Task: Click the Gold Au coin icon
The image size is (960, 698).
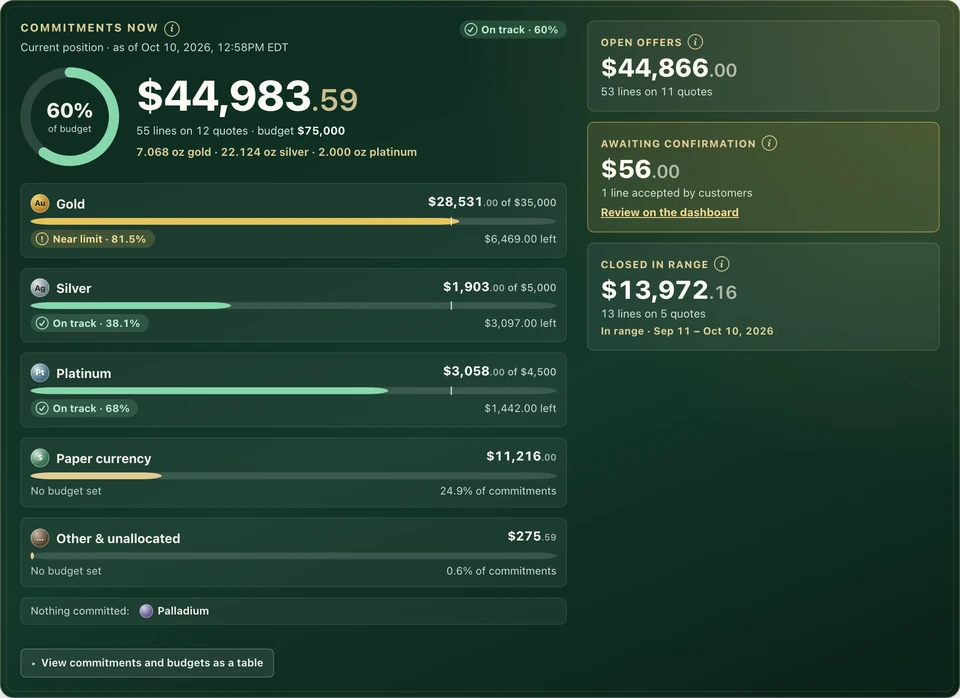Action: pos(40,203)
